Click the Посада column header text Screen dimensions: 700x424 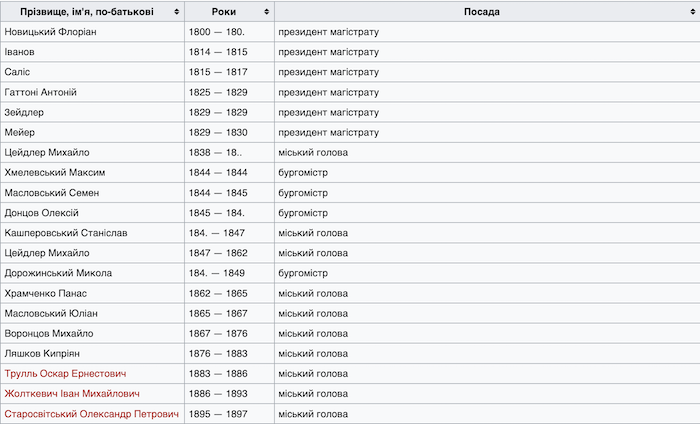(x=482, y=12)
